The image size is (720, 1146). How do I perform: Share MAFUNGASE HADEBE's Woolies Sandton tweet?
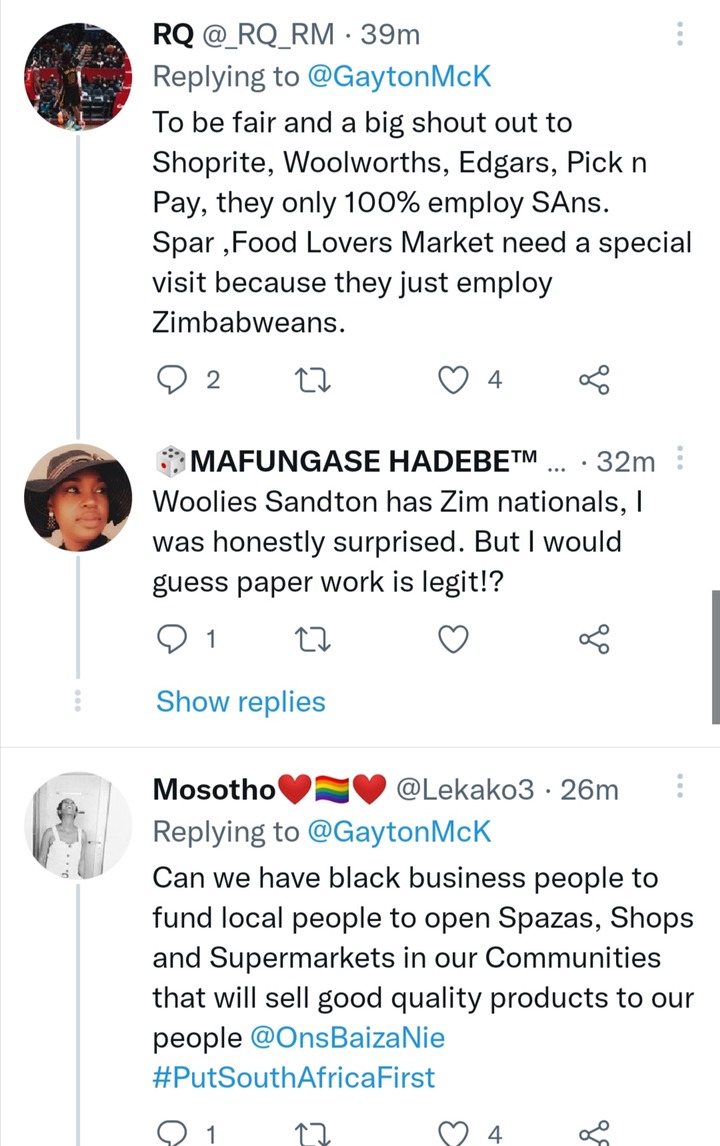coord(594,640)
